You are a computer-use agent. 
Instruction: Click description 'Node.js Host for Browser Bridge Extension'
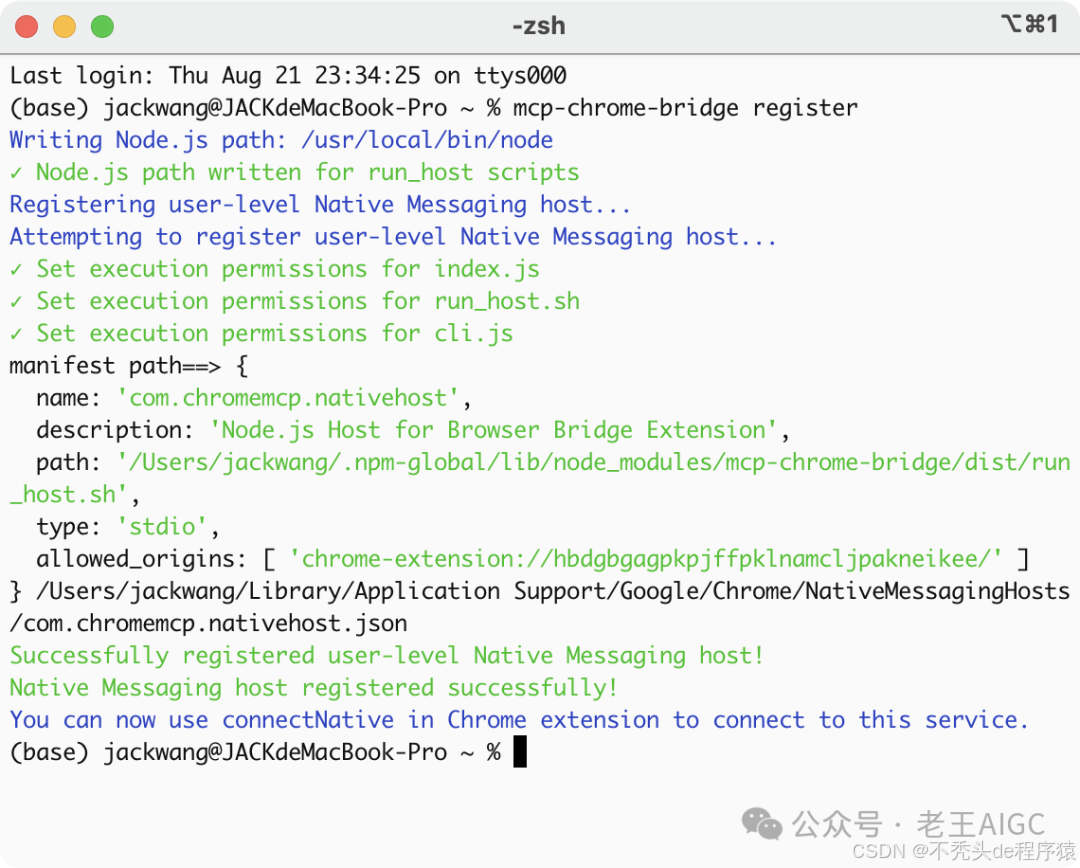[x=493, y=430]
